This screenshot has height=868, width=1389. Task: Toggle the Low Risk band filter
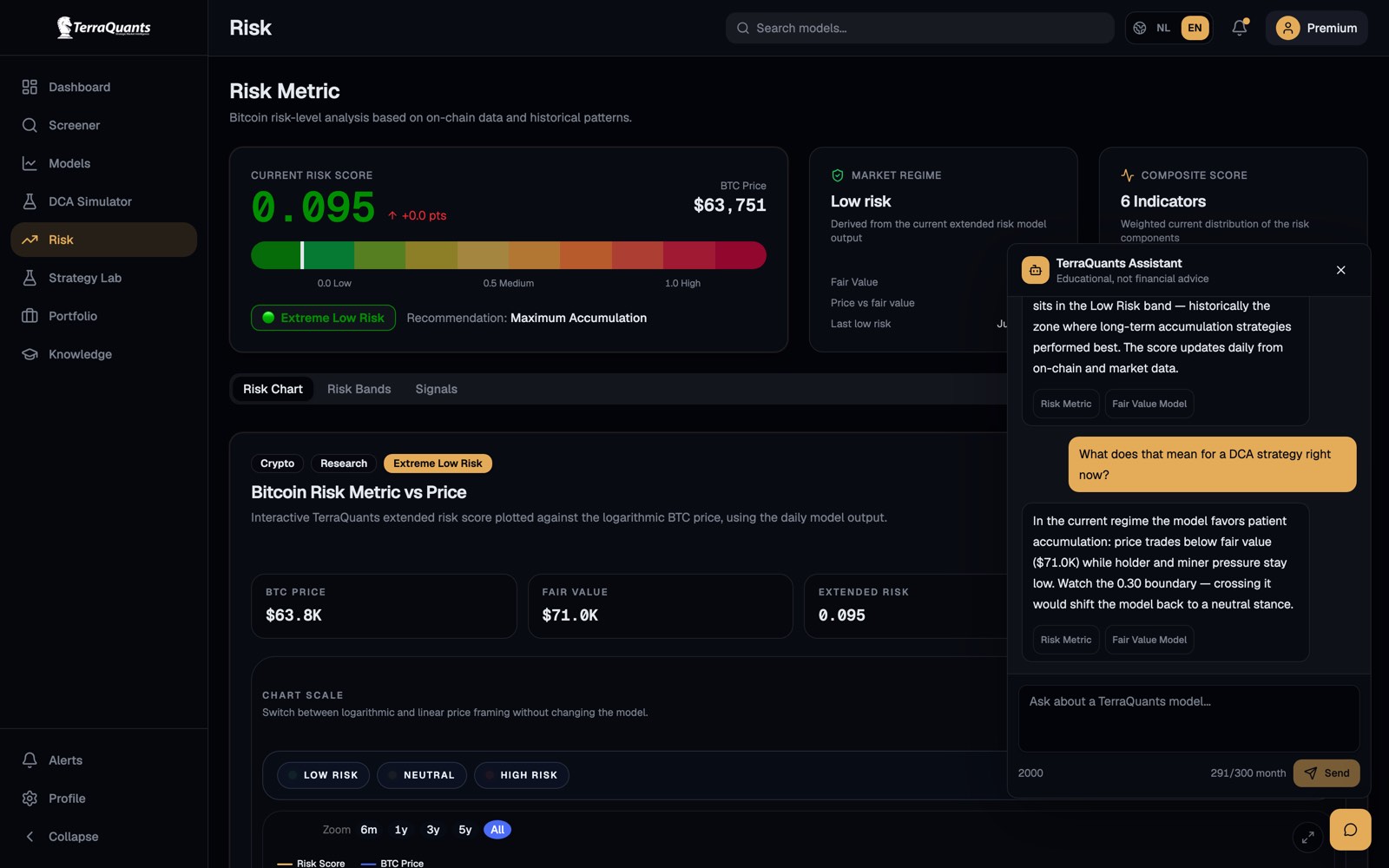pyautogui.click(x=323, y=775)
